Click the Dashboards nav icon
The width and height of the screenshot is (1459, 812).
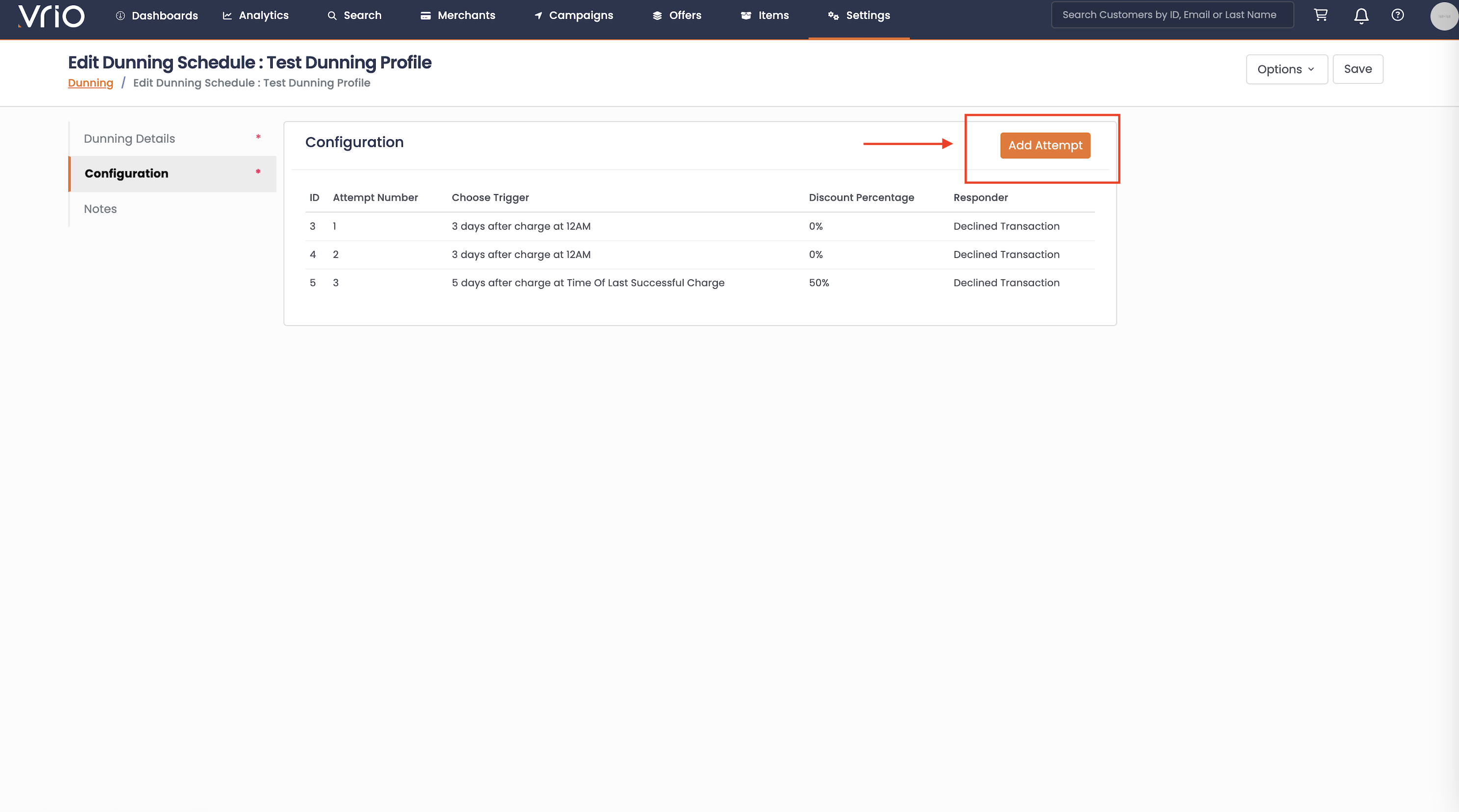click(120, 16)
